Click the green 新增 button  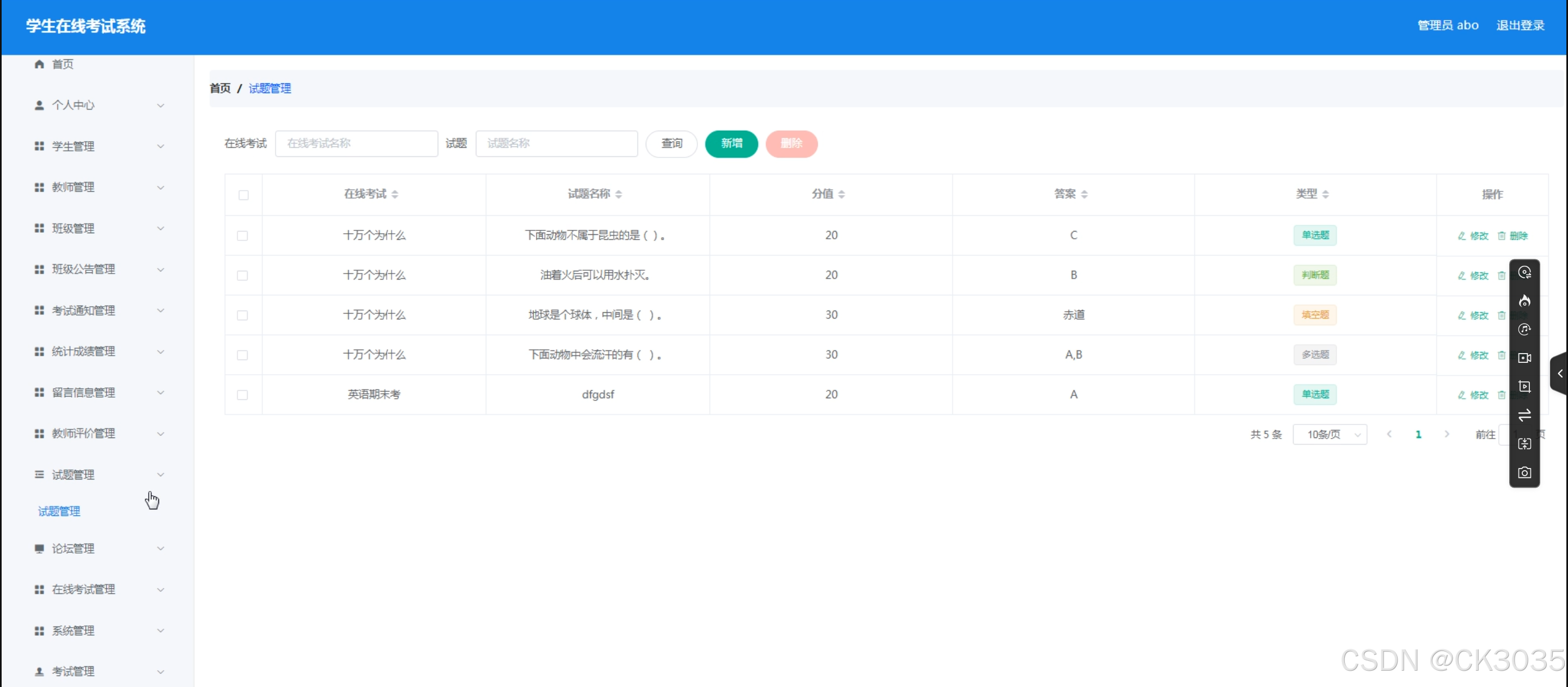coord(731,144)
